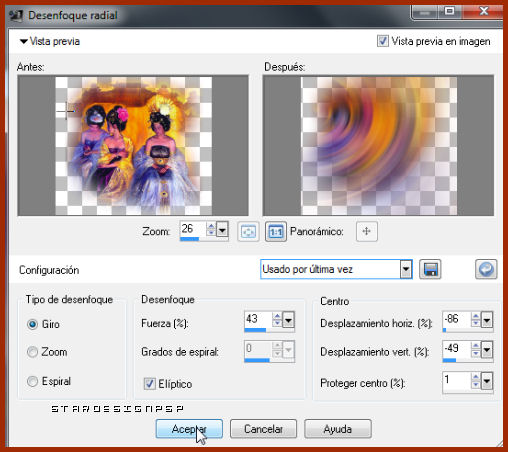Screen dimensions: 508x452
Task: Click the Proteger centro field showing 1
Action: click(x=456, y=380)
